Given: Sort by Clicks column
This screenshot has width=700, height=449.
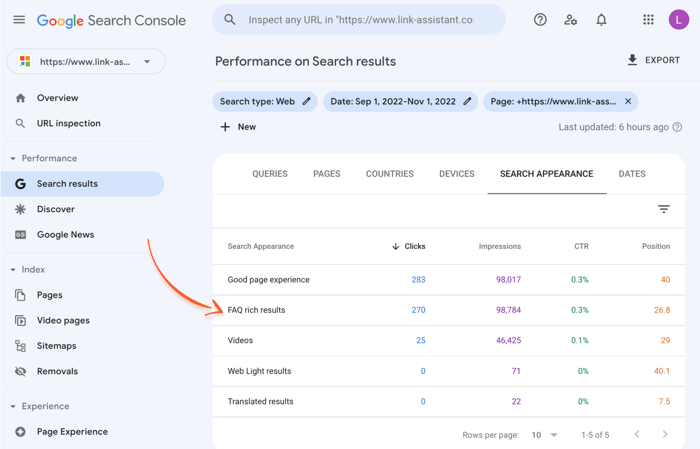Looking at the screenshot, I should [408, 246].
